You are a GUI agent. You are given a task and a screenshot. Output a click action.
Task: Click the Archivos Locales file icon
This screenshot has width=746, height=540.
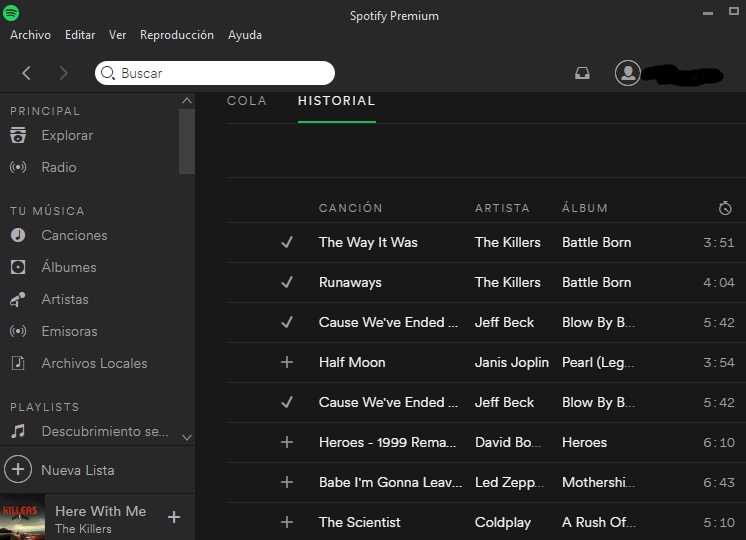(18, 363)
